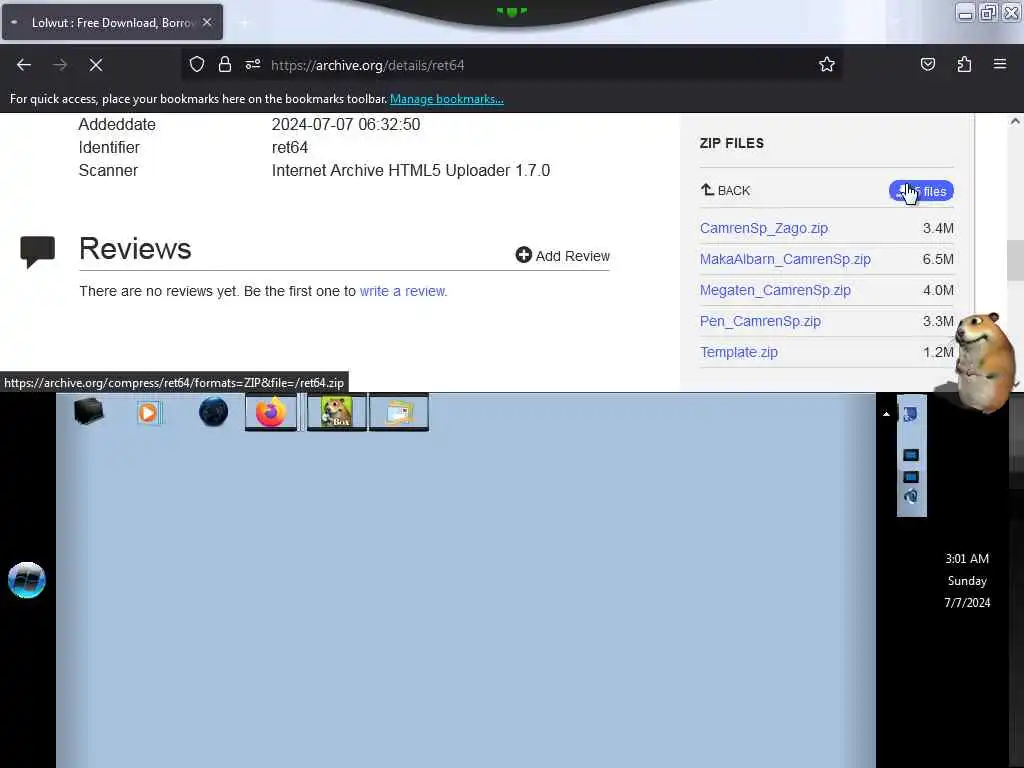This screenshot has height=768, width=1024.
Task: Download CamrenSp_Zago.zip
Action: (x=764, y=229)
